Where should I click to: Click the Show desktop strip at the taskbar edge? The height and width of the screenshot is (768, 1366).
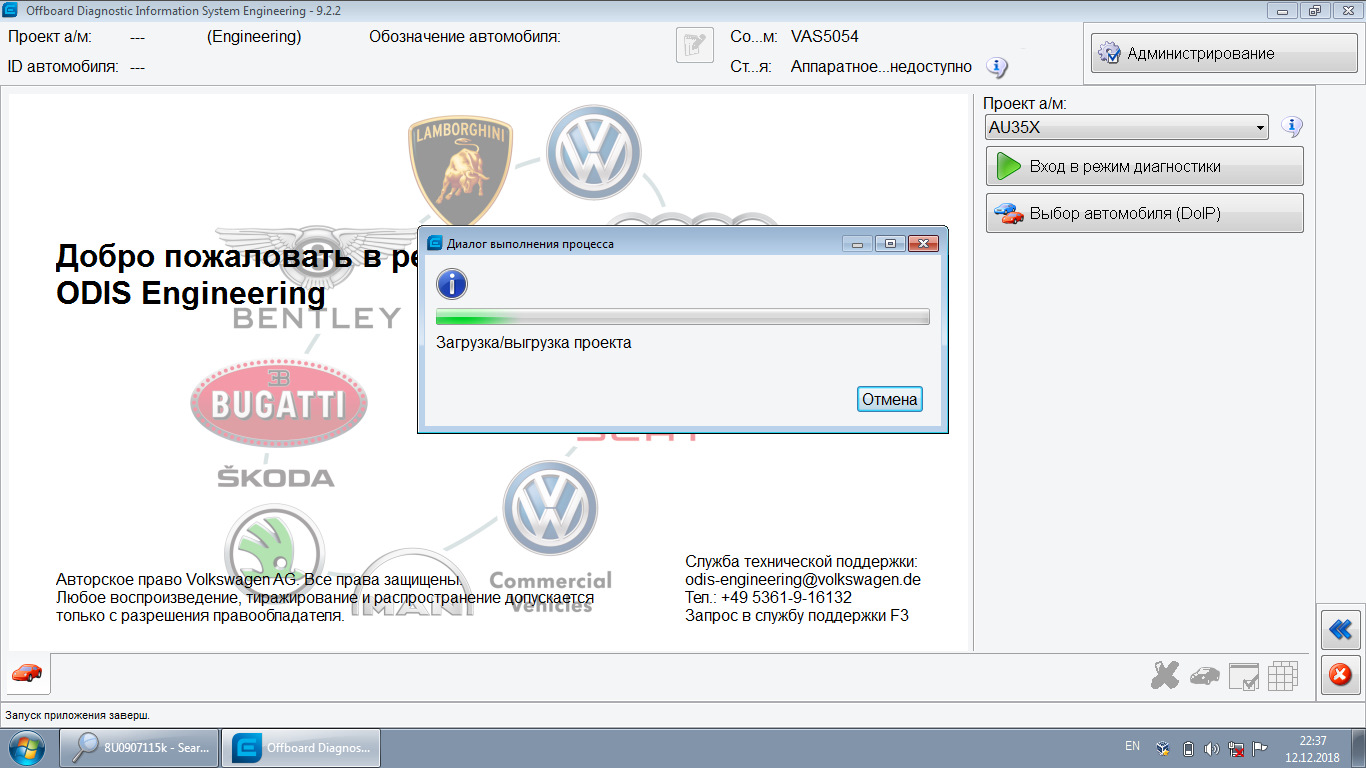click(x=1359, y=748)
